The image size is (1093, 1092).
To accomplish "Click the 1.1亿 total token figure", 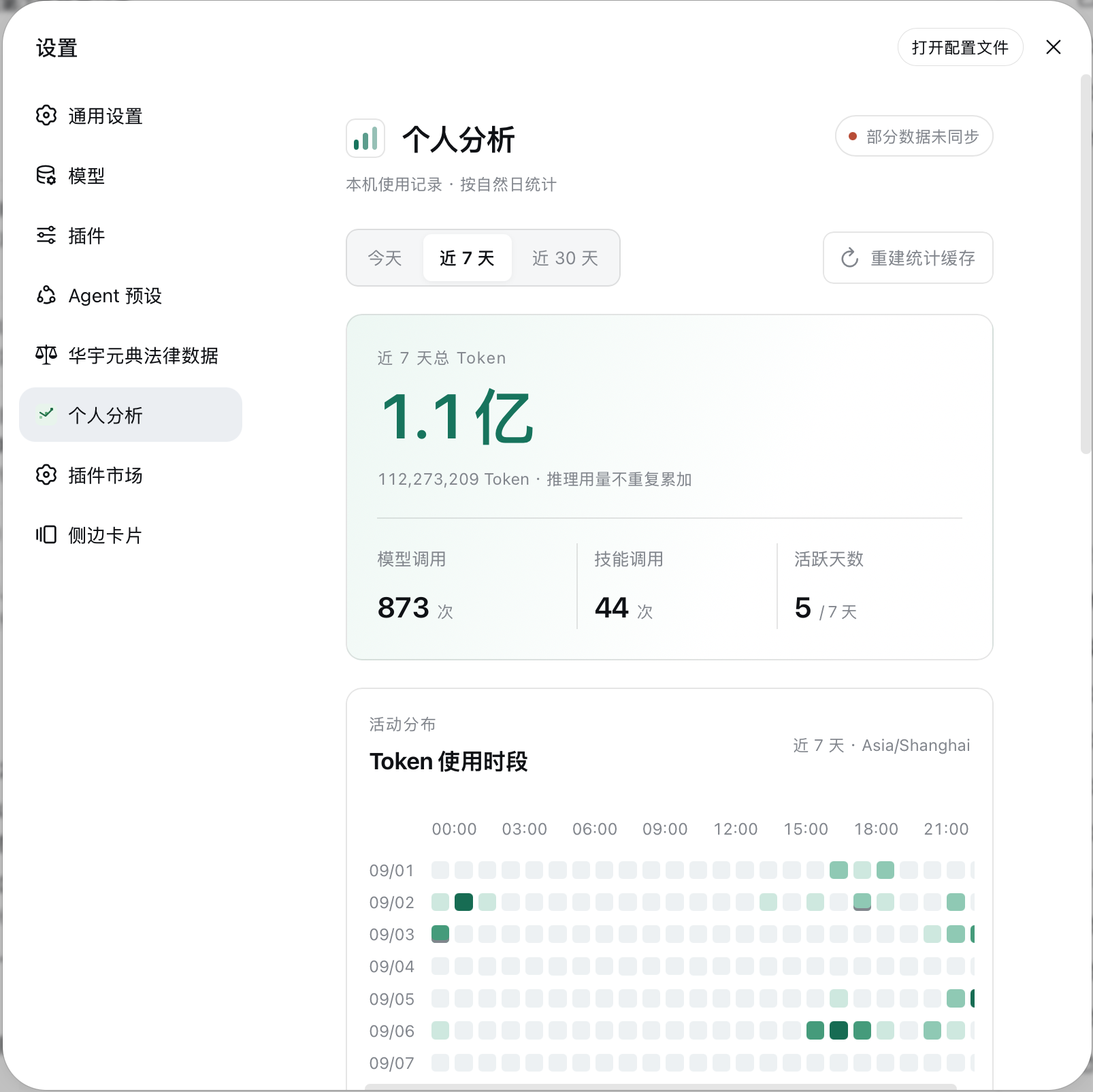I will click(x=458, y=417).
